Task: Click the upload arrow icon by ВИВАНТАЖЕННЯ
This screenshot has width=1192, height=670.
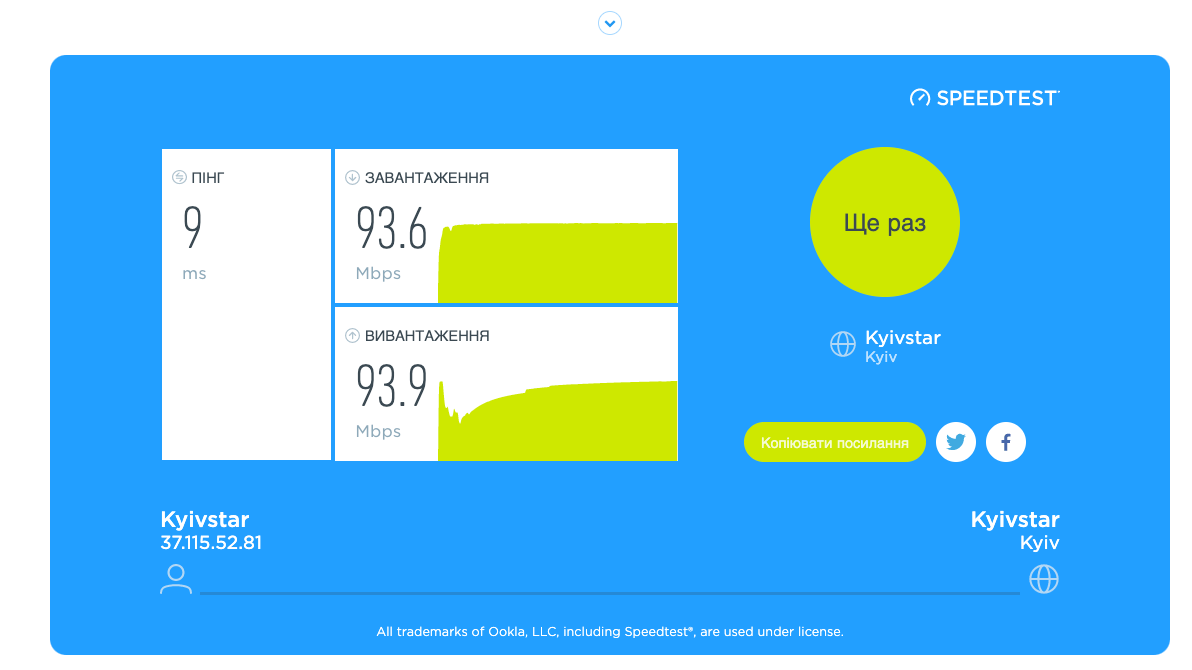Action: tap(352, 335)
